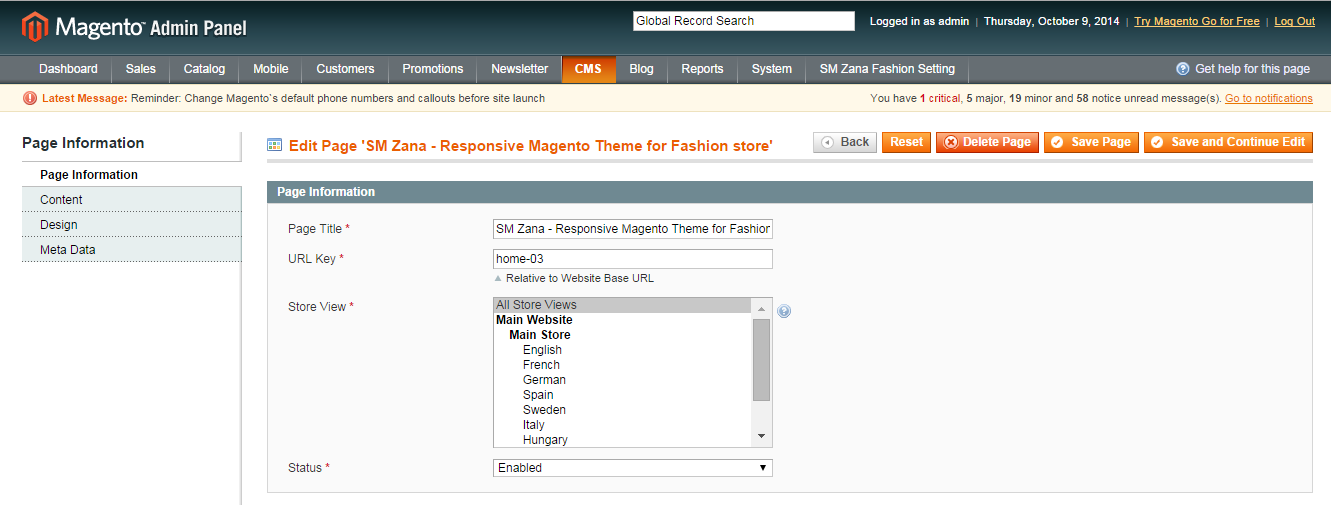The height and width of the screenshot is (505, 1331).
Task: Click Go to notifications link
Action: (x=1269, y=98)
